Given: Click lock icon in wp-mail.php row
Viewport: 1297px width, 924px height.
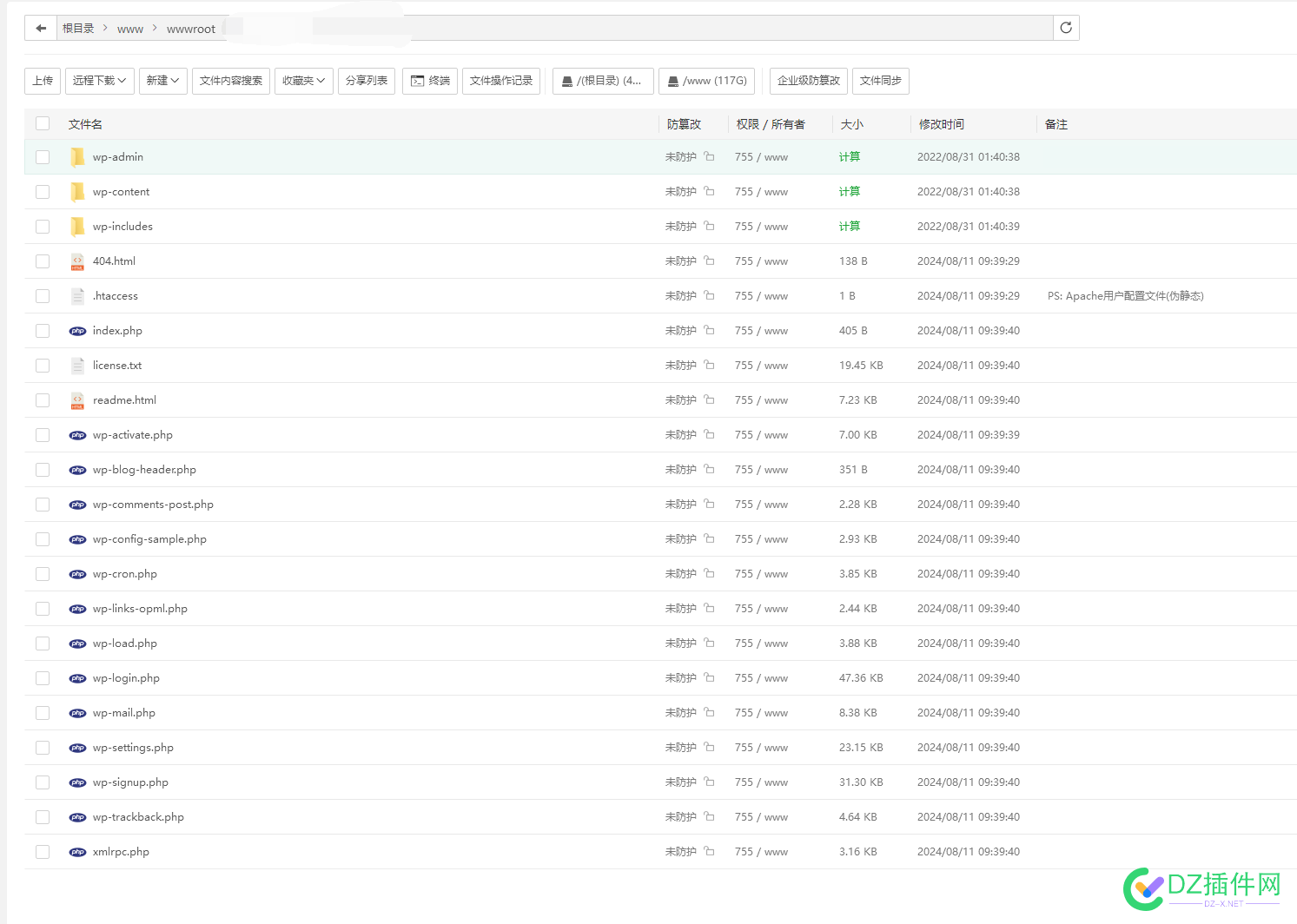Looking at the screenshot, I should click(709, 712).
